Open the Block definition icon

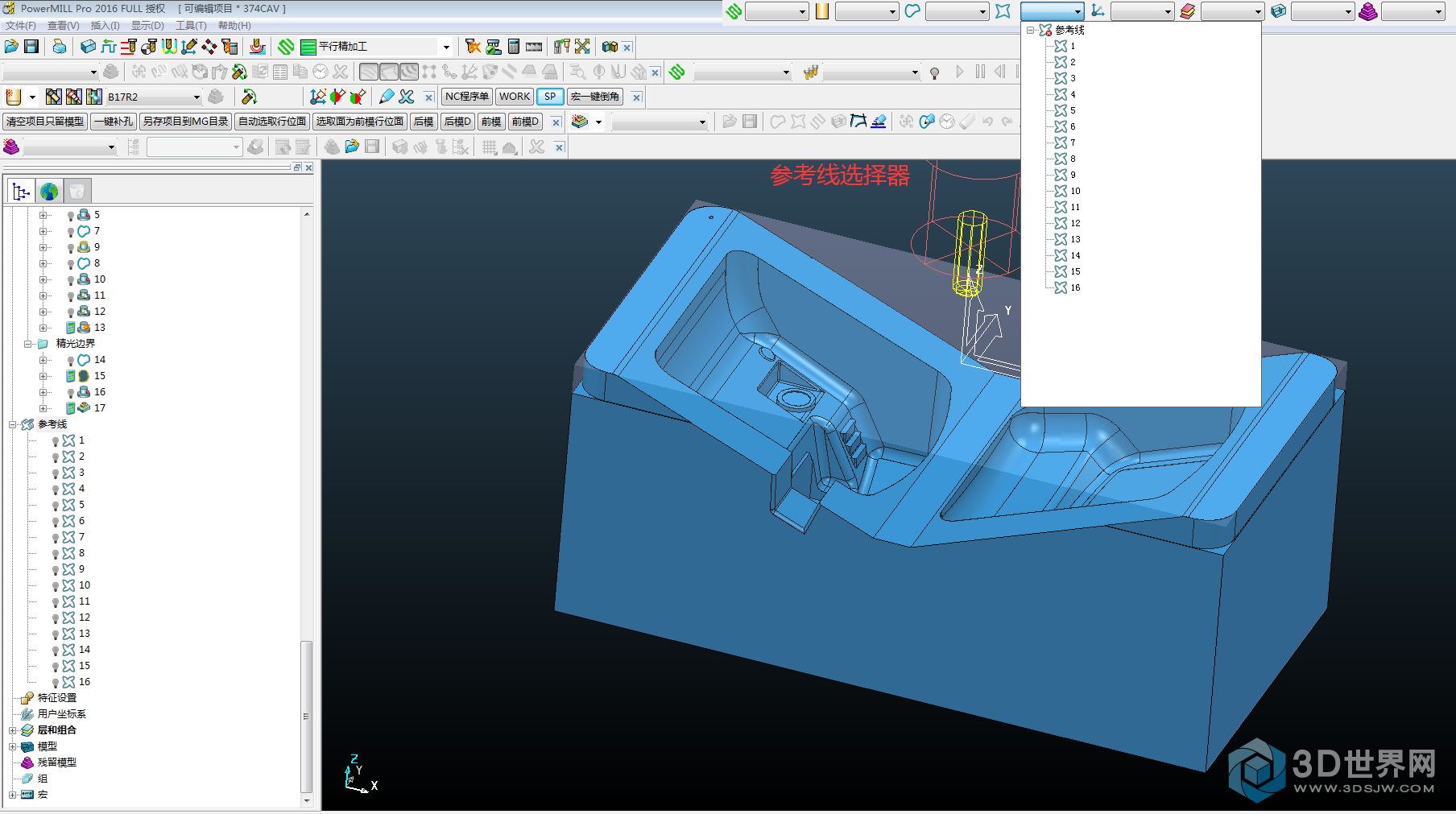point(88,47)
